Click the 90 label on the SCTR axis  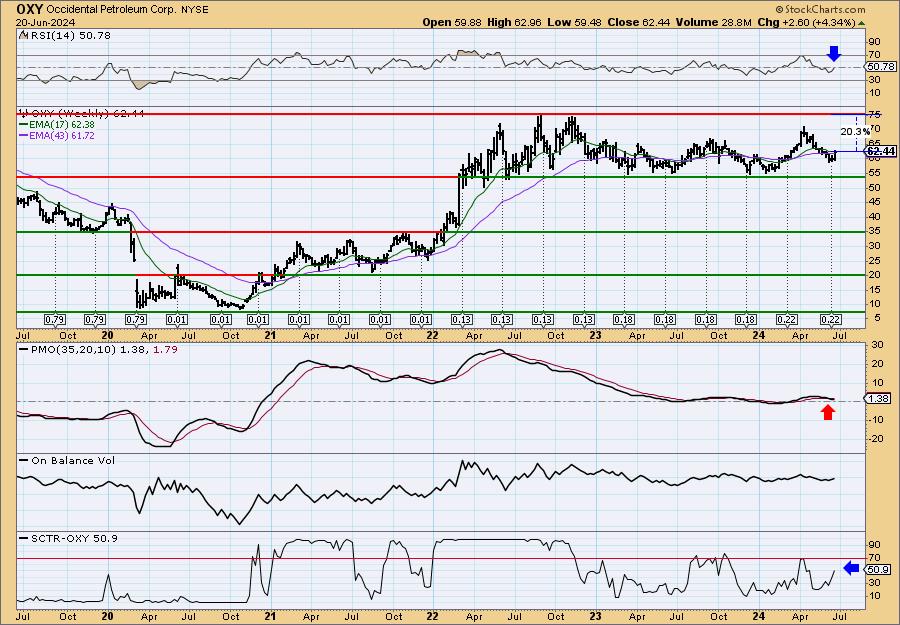[x=875, y=545]
